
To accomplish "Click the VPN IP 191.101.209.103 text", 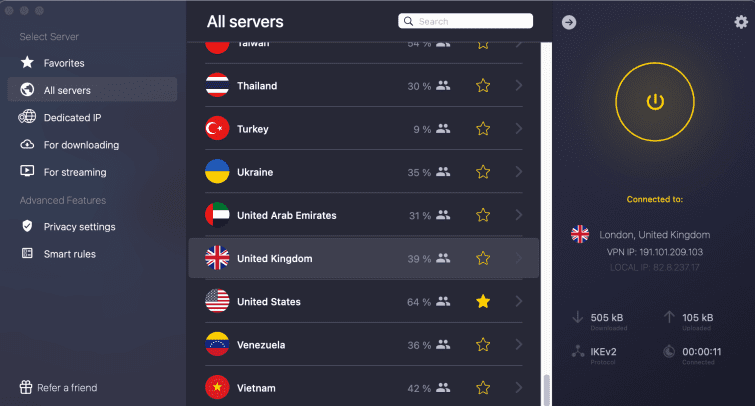I will [x=654, y=252].
